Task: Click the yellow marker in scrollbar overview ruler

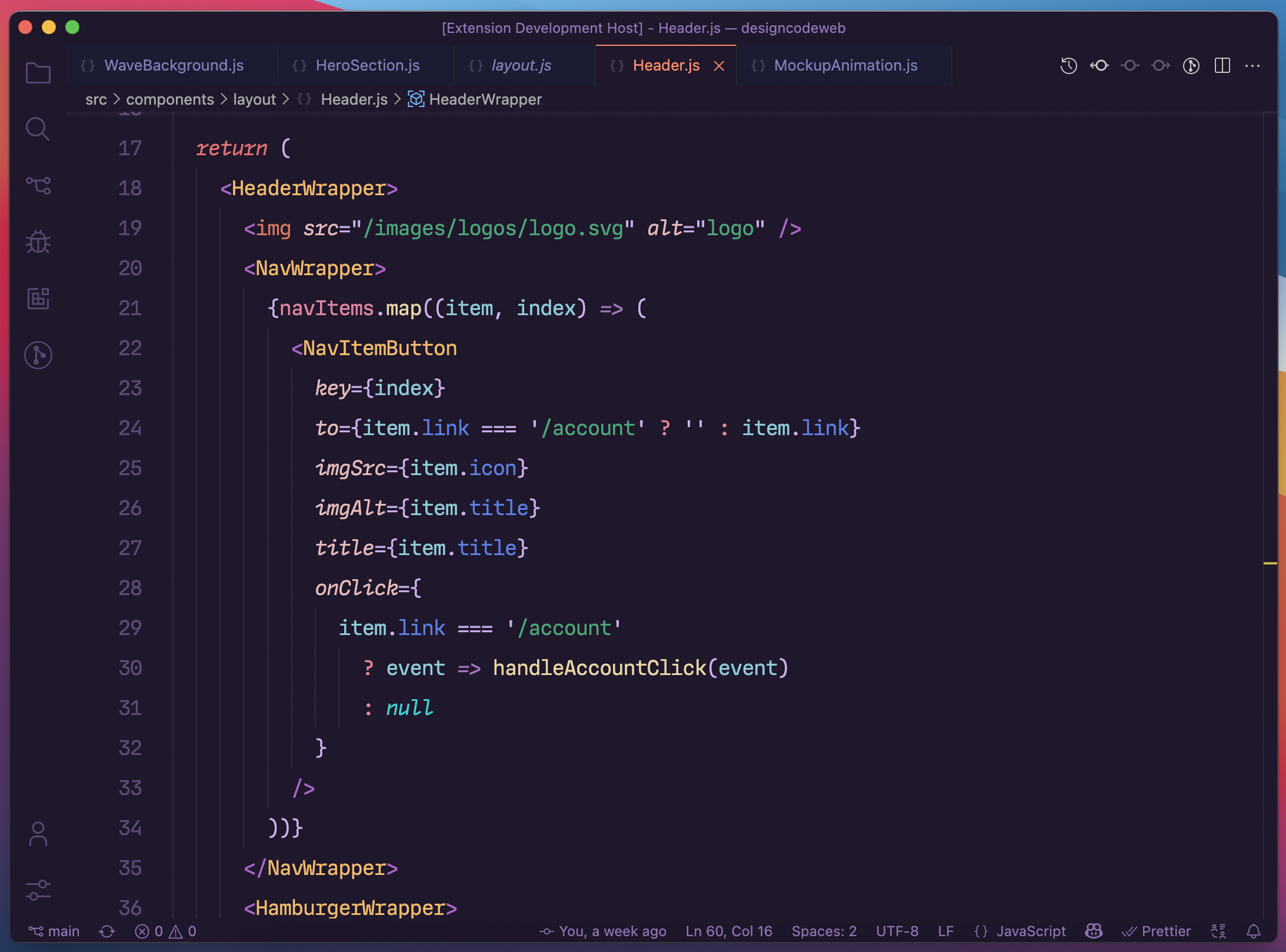Action: coord(1270,563)
